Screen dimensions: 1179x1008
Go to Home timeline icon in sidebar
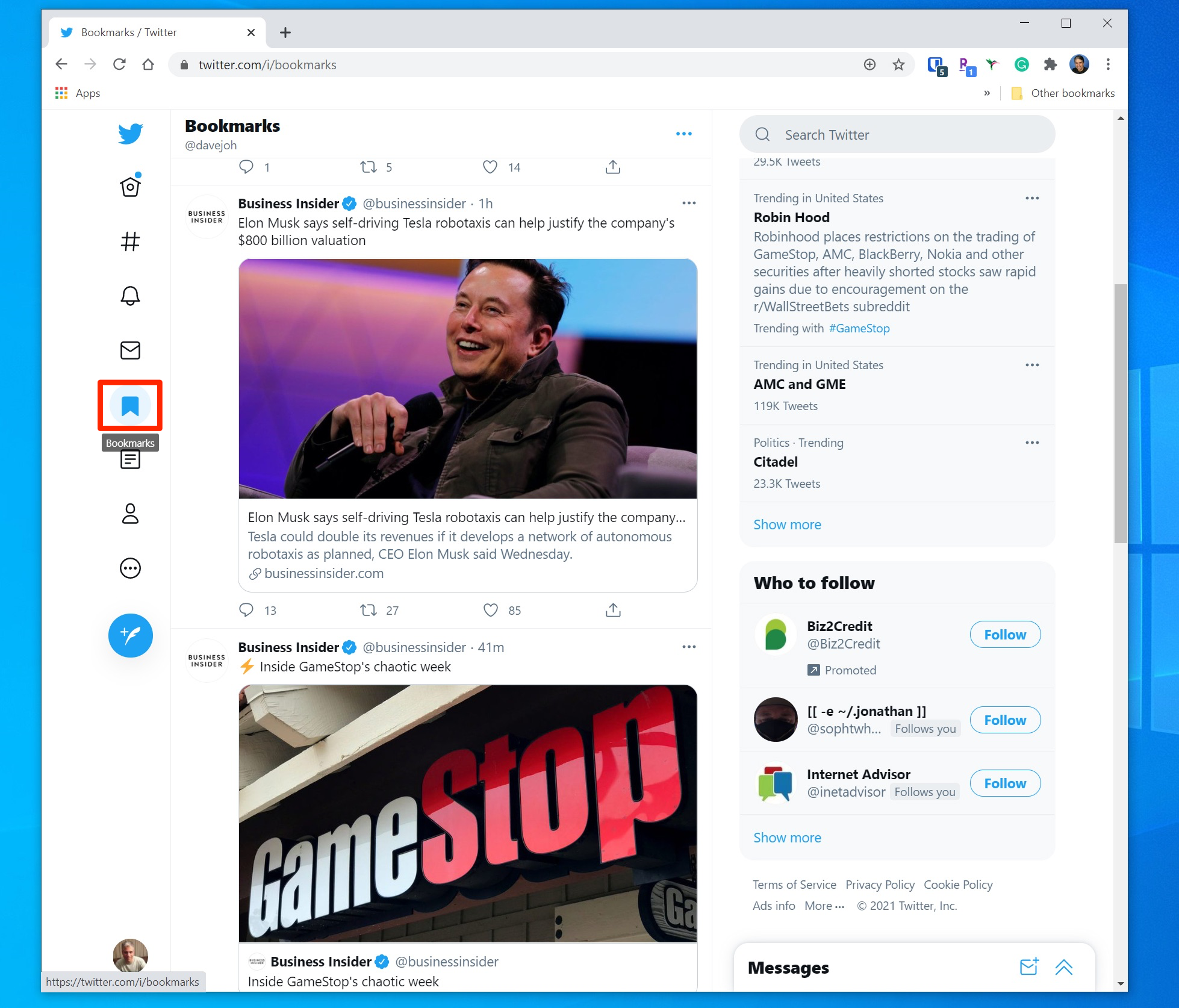(x=130, y=187)
